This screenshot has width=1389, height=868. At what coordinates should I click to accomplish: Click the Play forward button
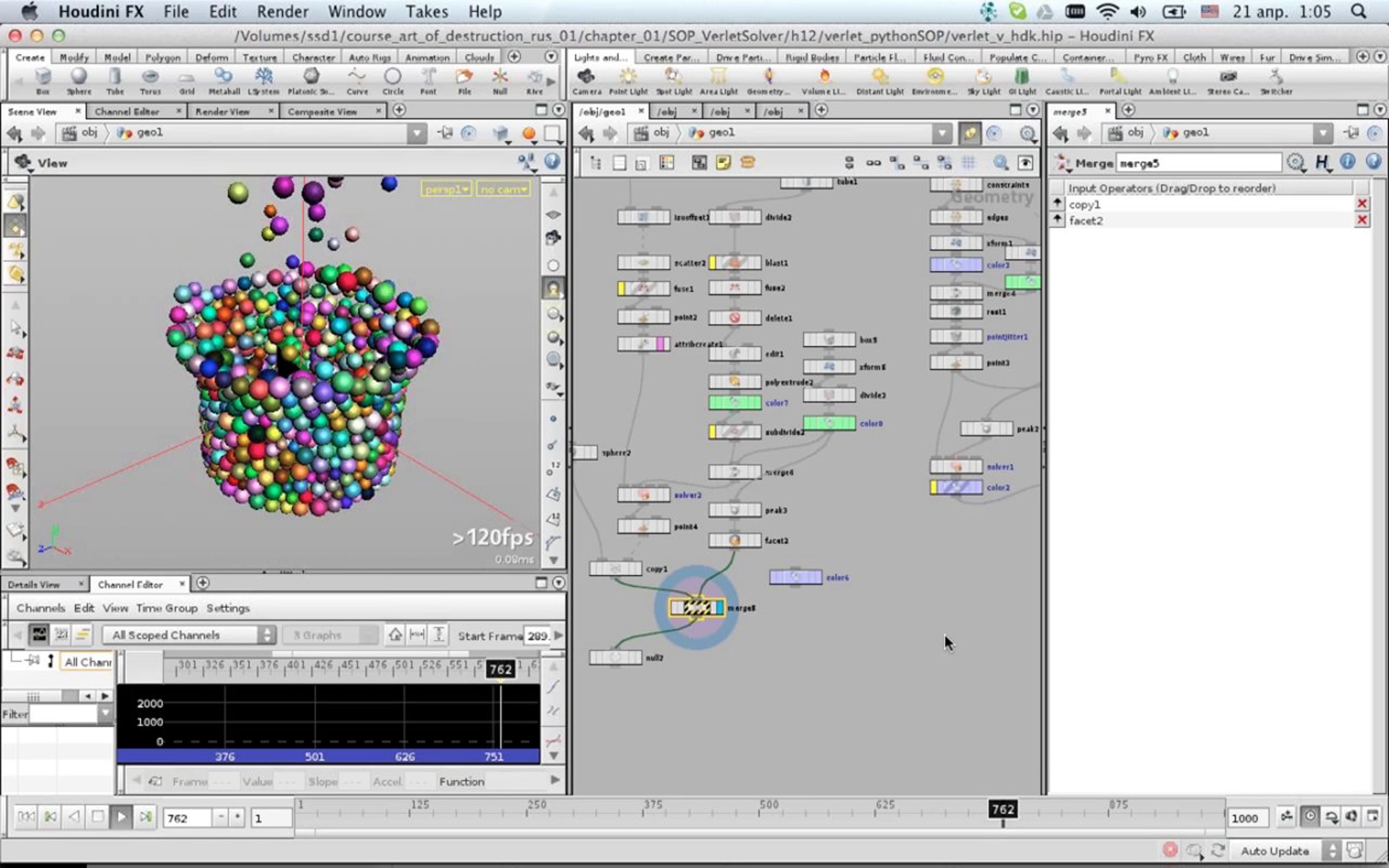pyautogui.click(x=121, y=817)
